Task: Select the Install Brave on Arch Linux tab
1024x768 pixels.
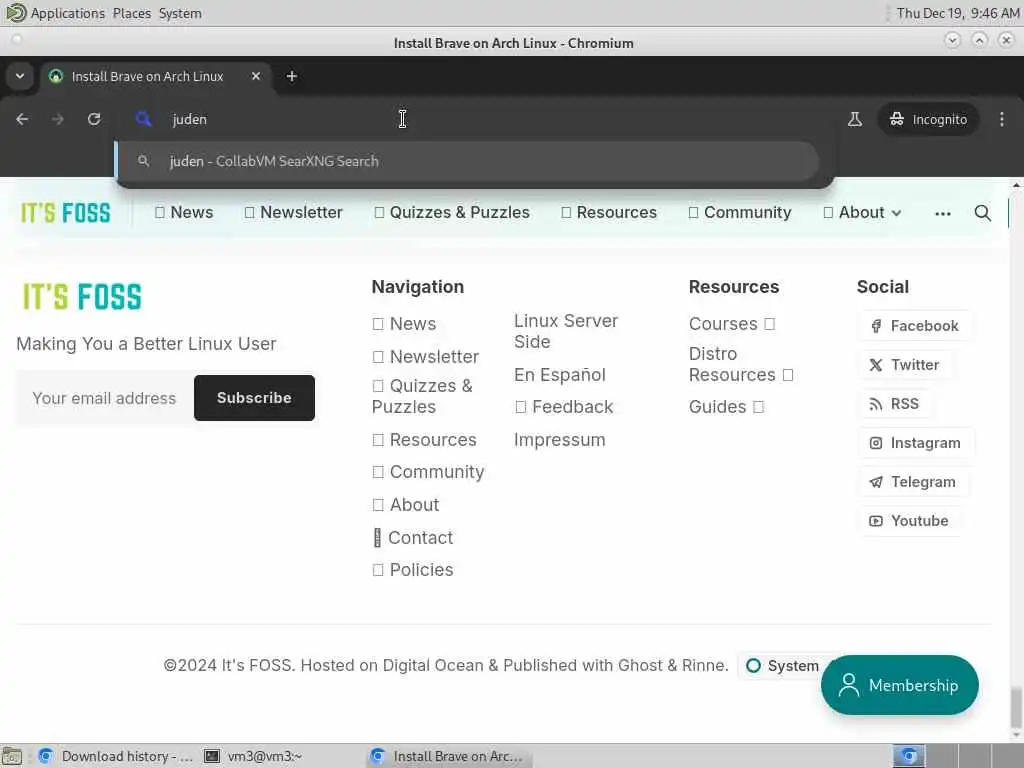Action: [x=148, y=76]
